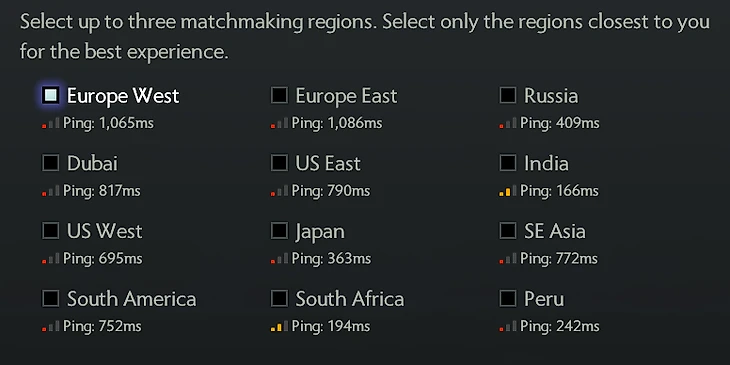Click the US East signal bars icon
The width and height of the screenshot is (730, 365).
(279, 190)
